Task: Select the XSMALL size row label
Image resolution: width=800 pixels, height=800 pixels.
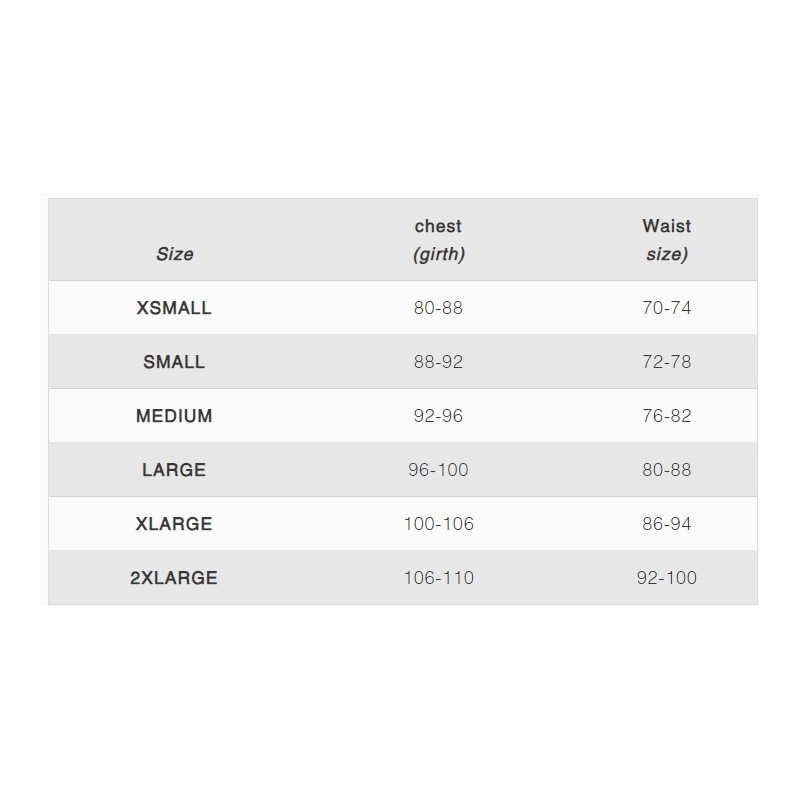Action: [x=174, y=308]
